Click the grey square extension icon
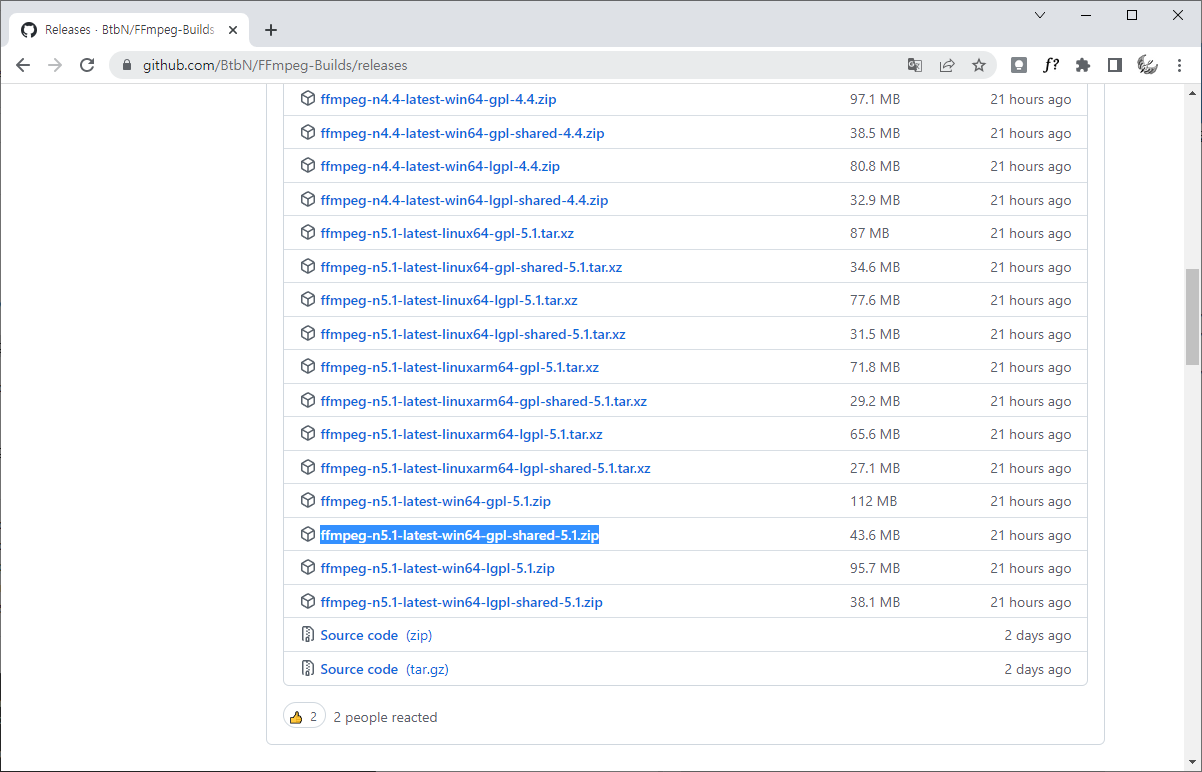 point(1019,65)
